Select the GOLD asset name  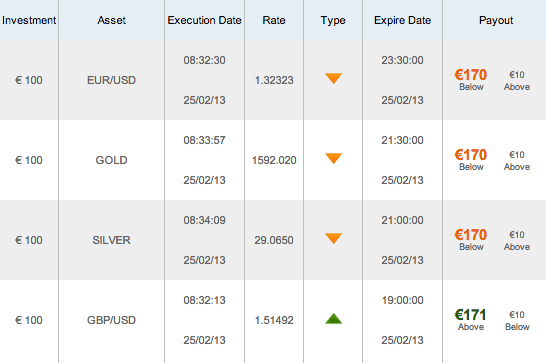click(x=111, y=160)
